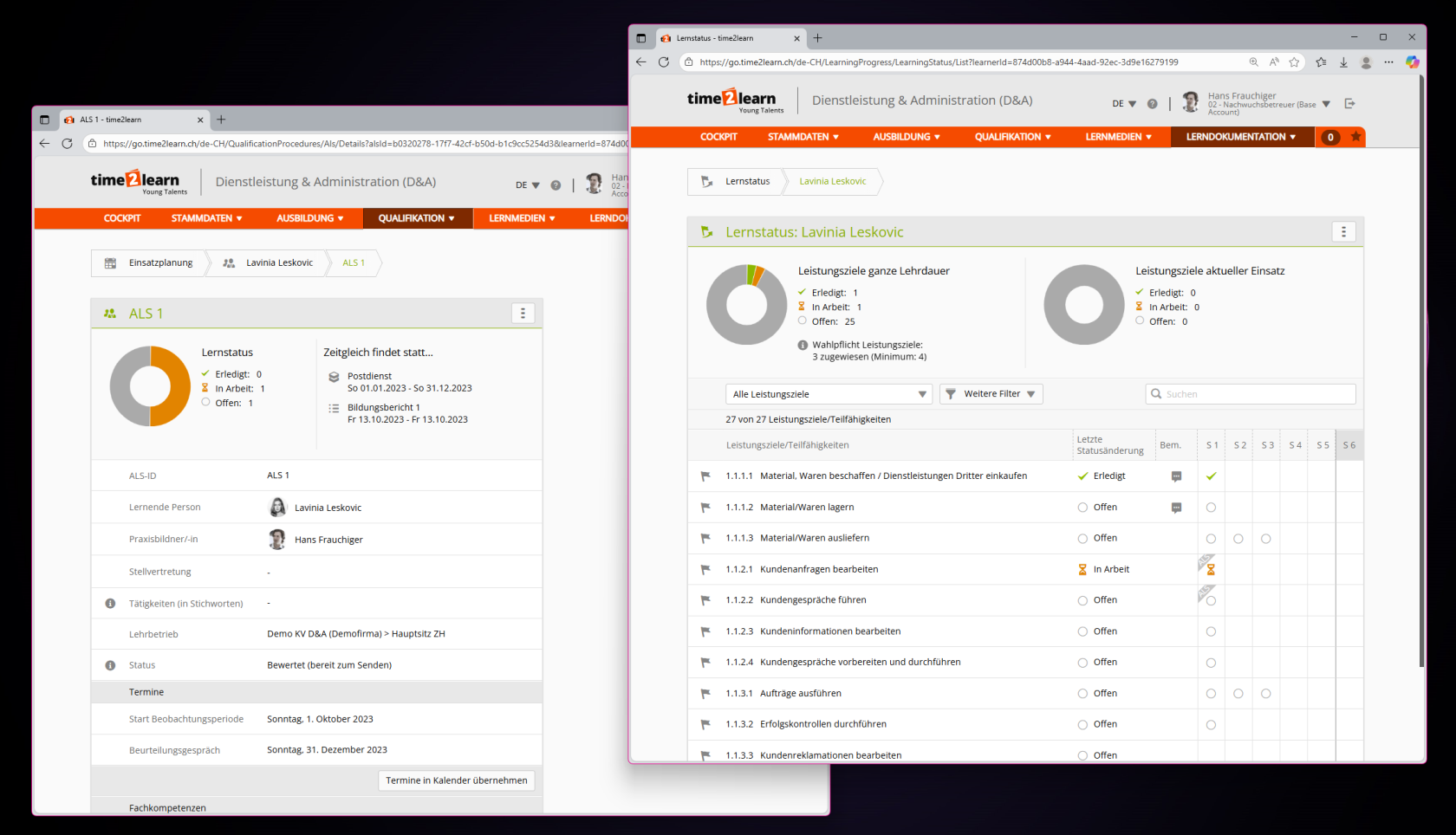Click the Einsatzplanung breadcrumb link
1456x835 pixels.
coord(160,263)
